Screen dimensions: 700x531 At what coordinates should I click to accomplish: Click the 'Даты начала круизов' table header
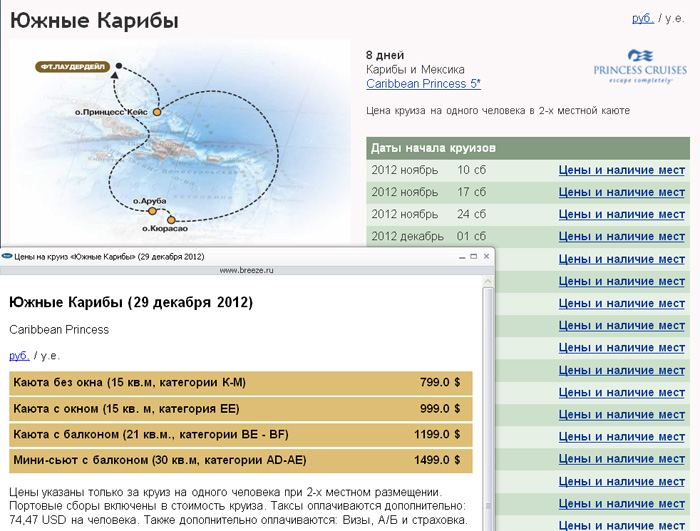[528, 148]
